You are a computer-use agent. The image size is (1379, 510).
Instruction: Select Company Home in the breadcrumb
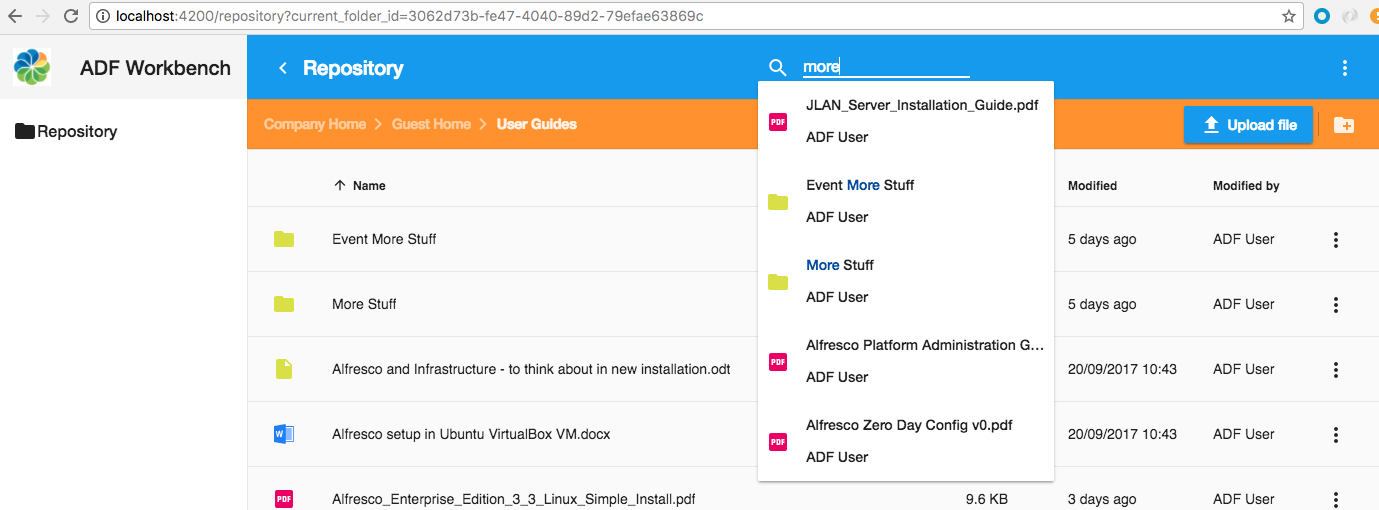315,124
